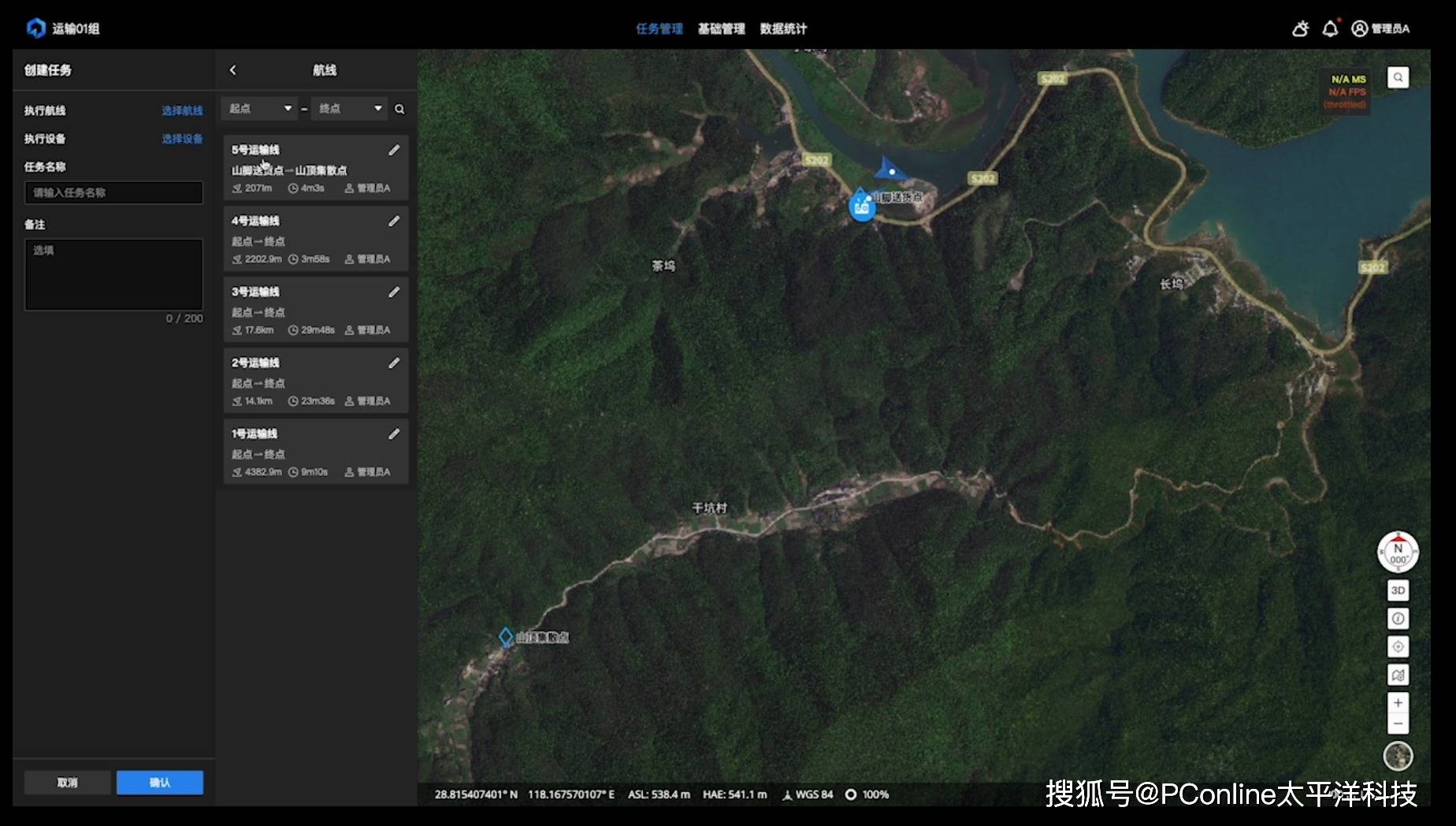Open the notification bell
This screenshot has height=826, width=1456.
(x=1331, y=28)
